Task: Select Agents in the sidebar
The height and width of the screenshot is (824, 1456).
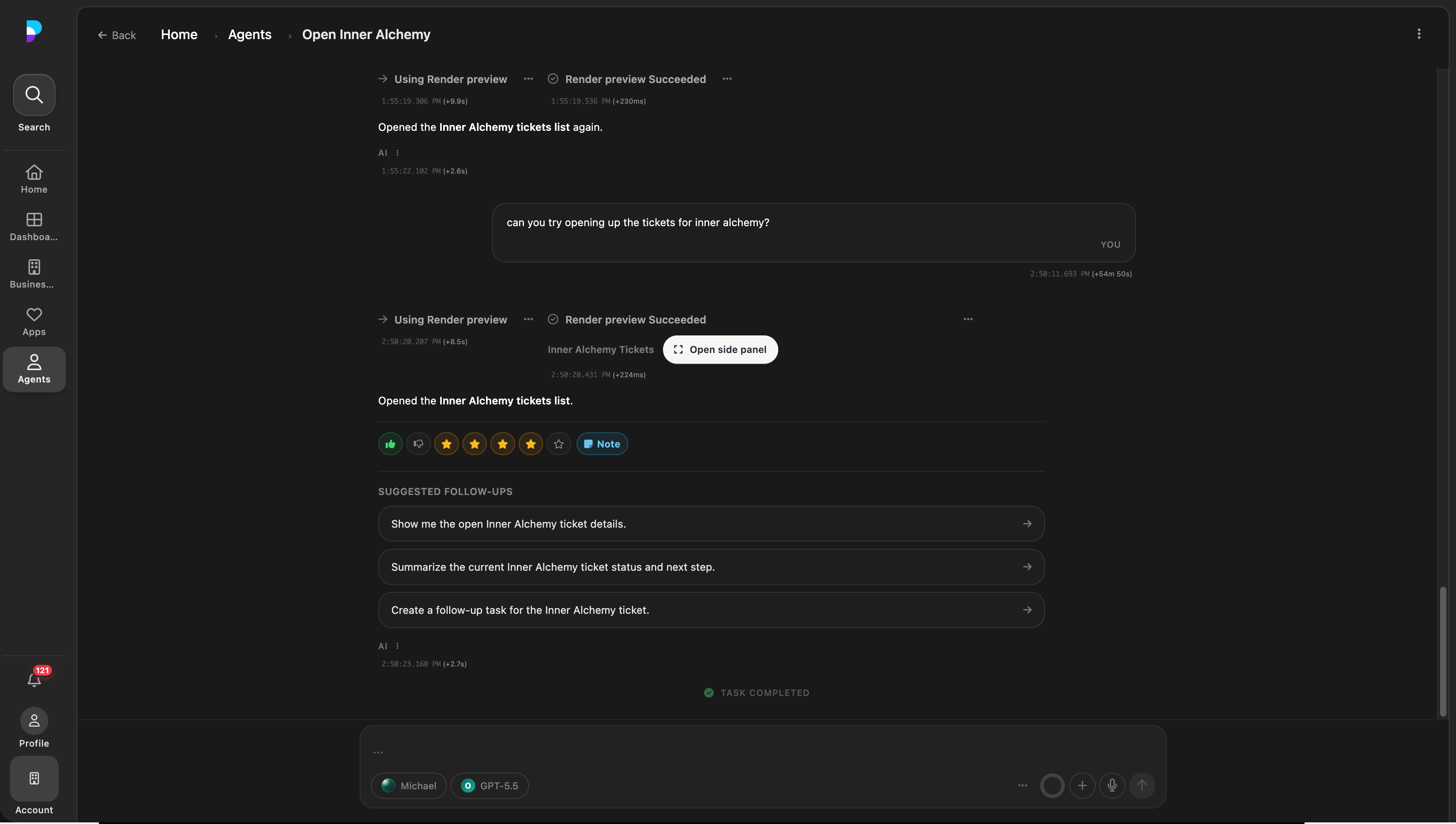Action: (34, 369)
